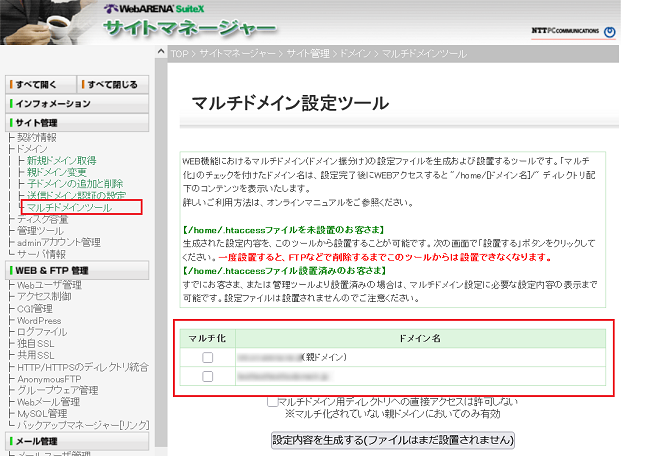Screen dimensions: 650x456
Task: Click the power/logout icon at top right
Action: point(609,32)
